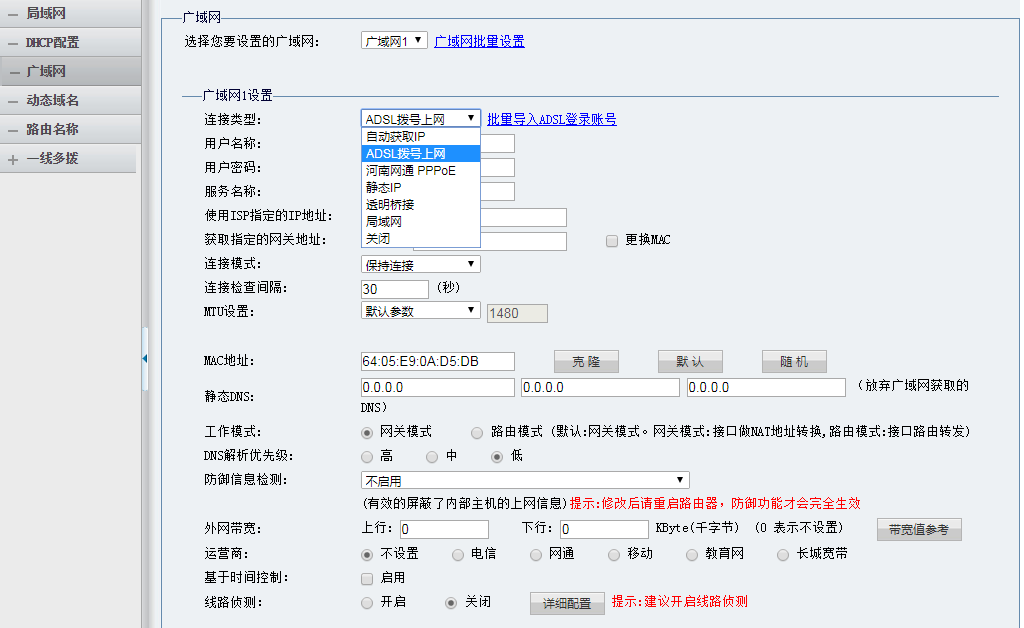
Task: Tick the 启用 time-based control checkbox
Action: pyautogui.click(x=367, y=578)
